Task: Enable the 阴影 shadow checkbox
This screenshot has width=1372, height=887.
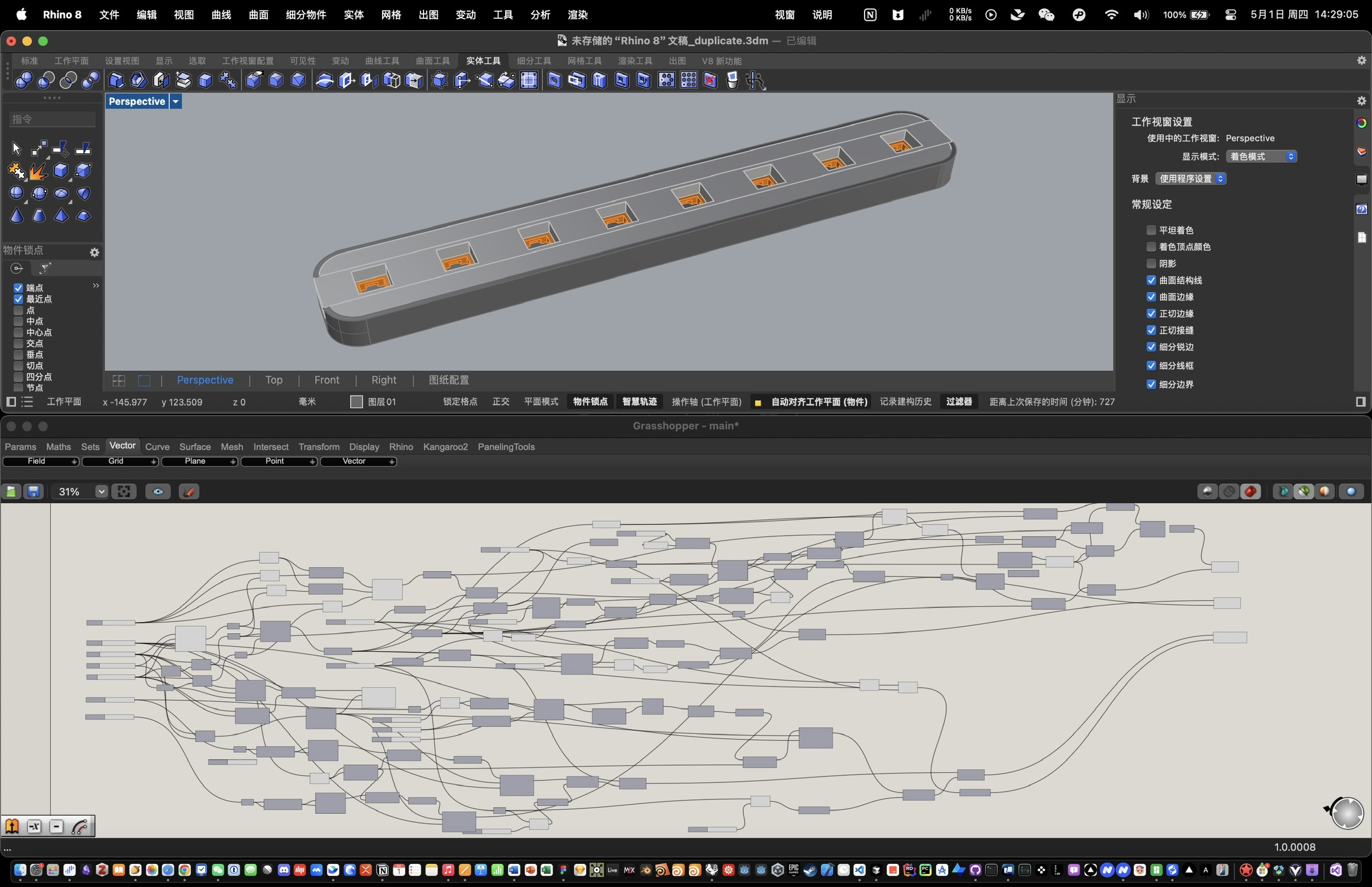Action: [1151, 263]
